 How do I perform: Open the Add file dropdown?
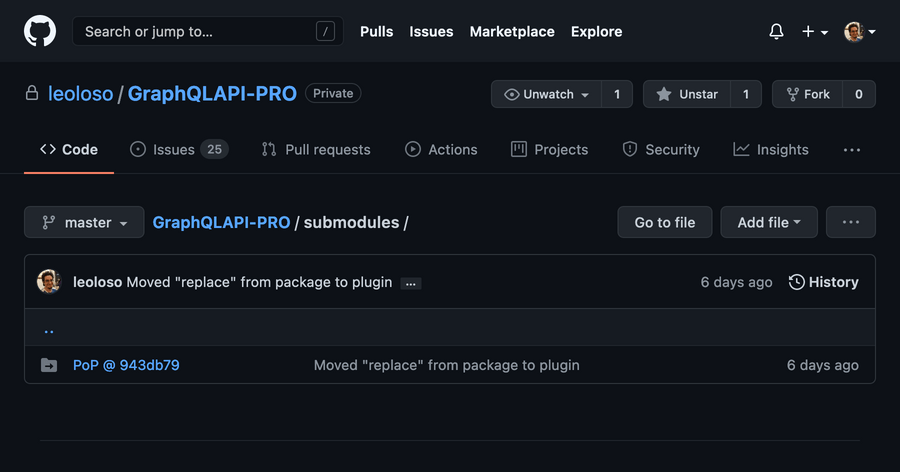[x=769, y=222]
